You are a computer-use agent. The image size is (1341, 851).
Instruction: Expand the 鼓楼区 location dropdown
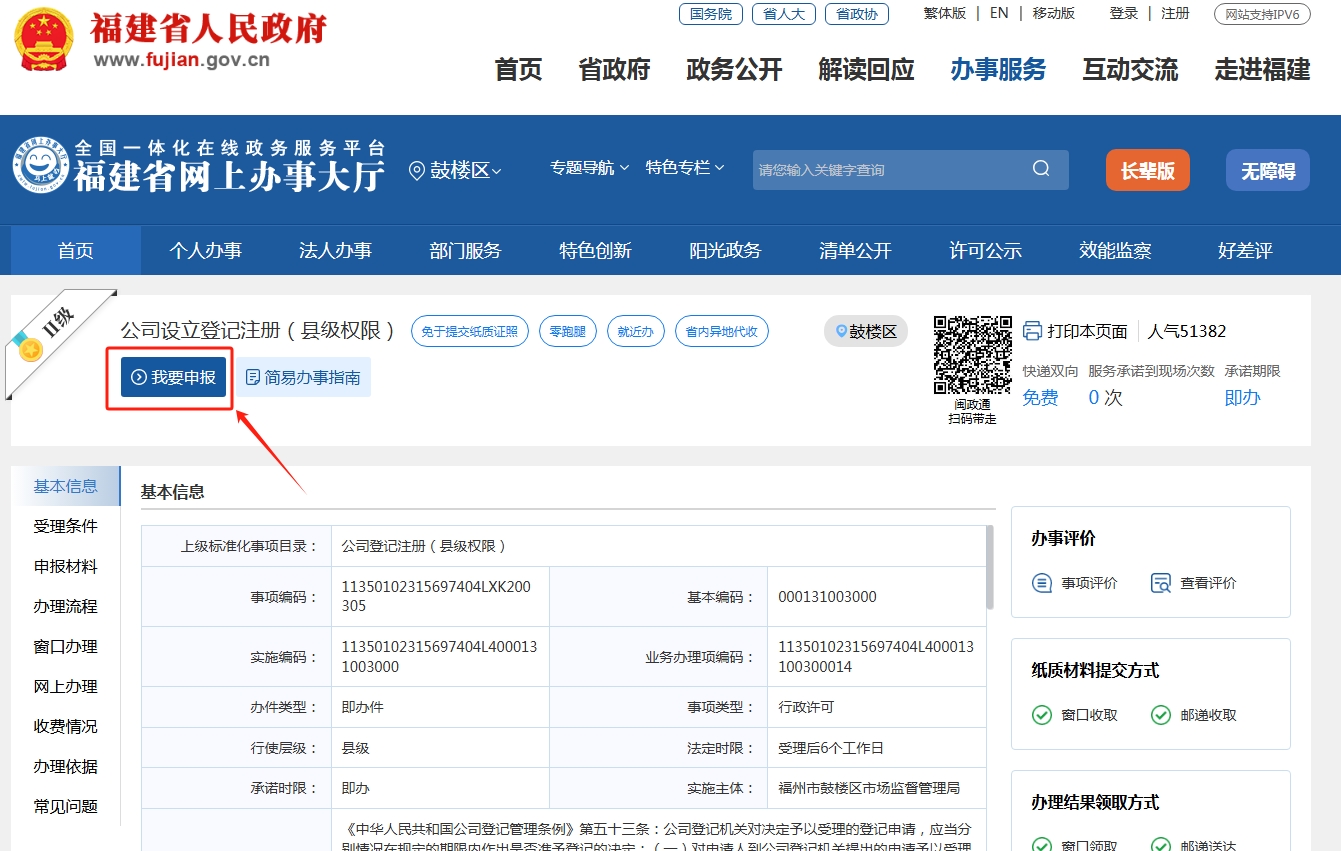(x=456, y=171)
